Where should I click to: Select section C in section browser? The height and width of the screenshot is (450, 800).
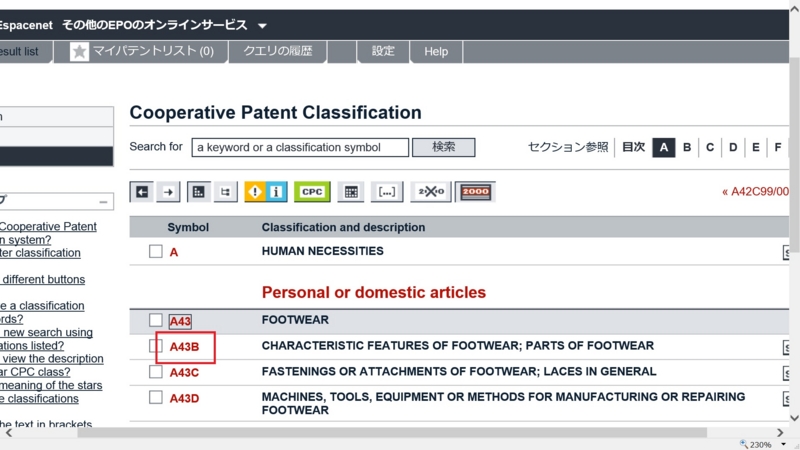(x=710, y=147)
